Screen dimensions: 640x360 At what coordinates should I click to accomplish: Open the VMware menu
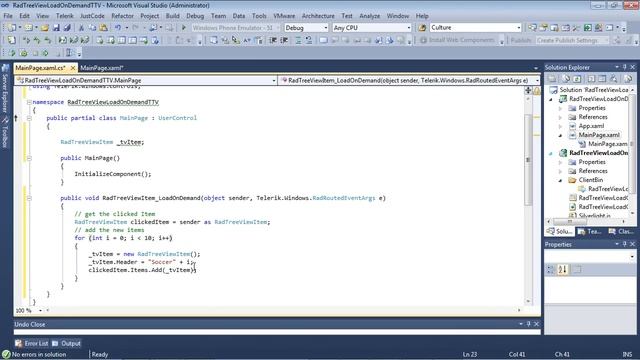pyautogui.click(x=284, y=16)
